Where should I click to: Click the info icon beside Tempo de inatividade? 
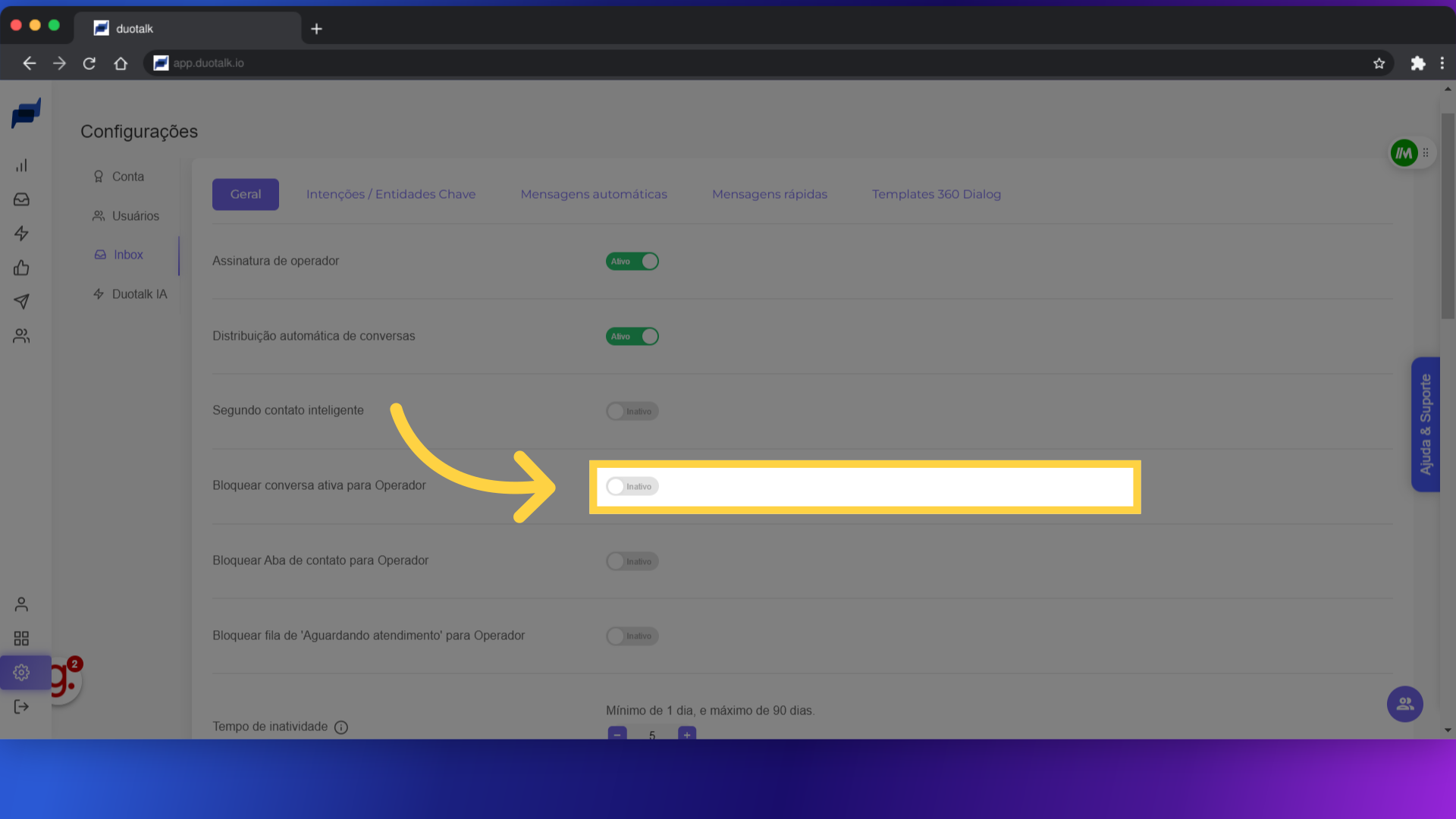[341, 727]
